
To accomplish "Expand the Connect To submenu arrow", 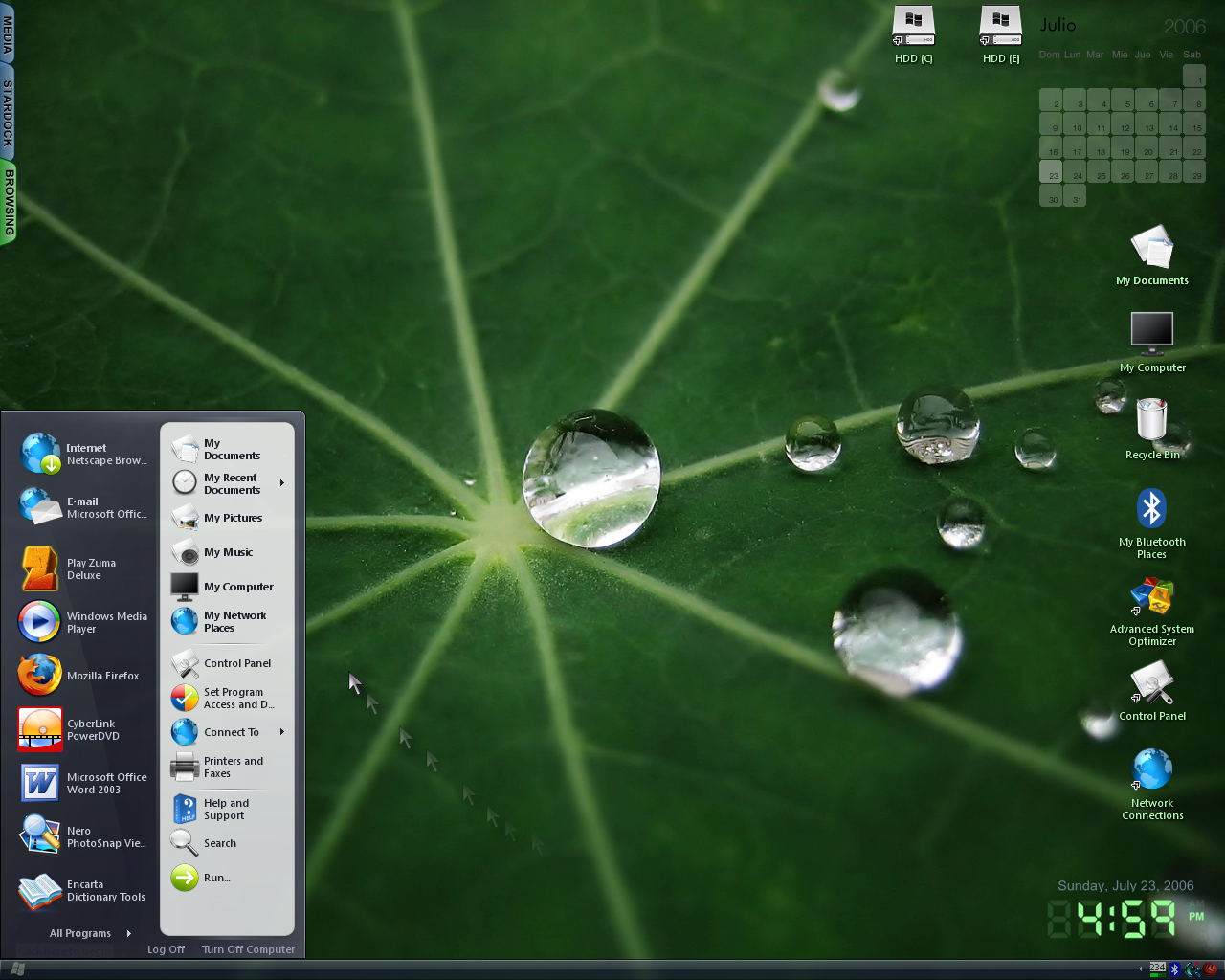I will (x=282, y=732).
